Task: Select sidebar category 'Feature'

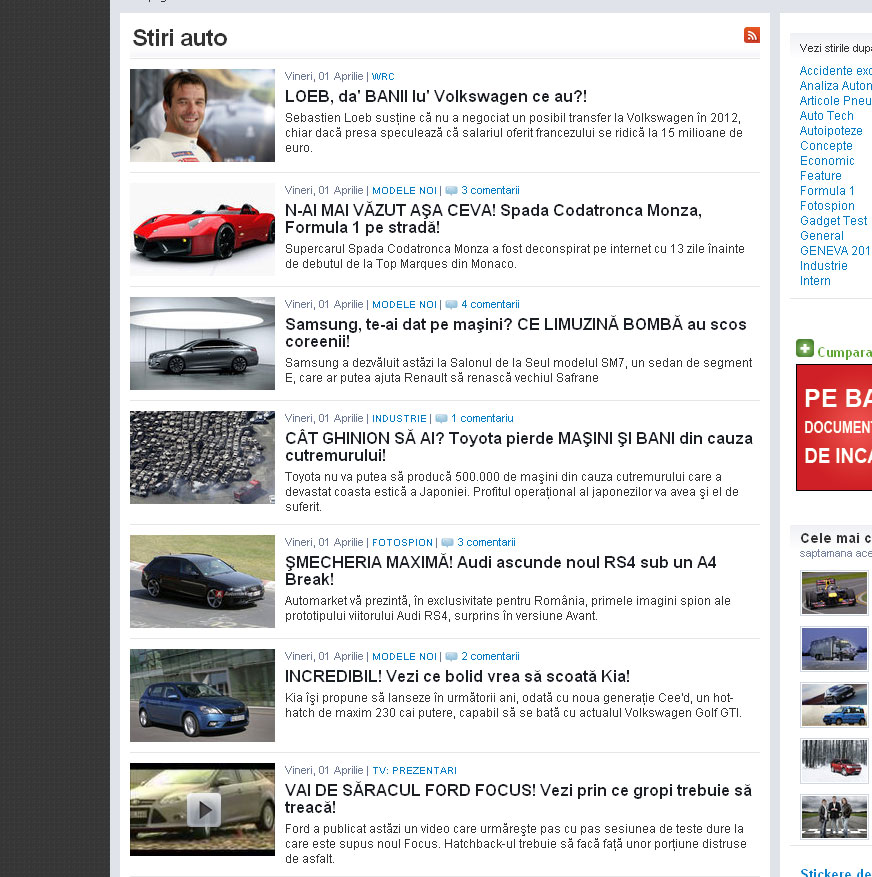Action: (x=821, y=176)
